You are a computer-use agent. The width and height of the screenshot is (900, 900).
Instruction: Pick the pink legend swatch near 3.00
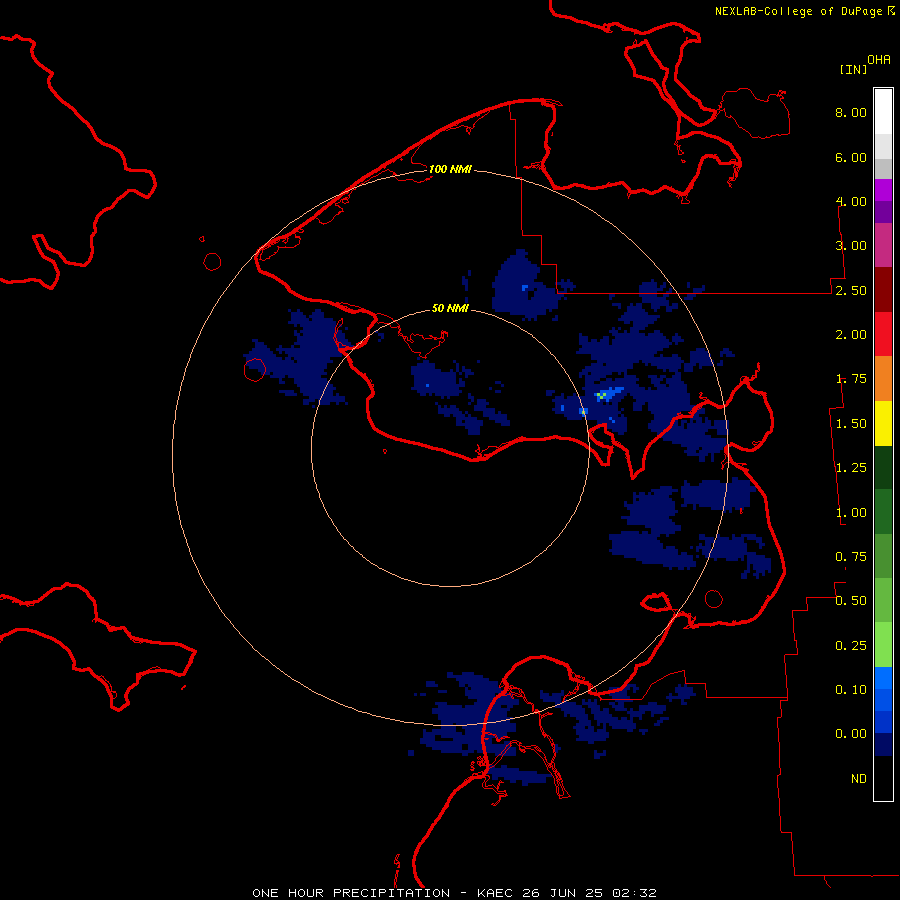(883, 245)
